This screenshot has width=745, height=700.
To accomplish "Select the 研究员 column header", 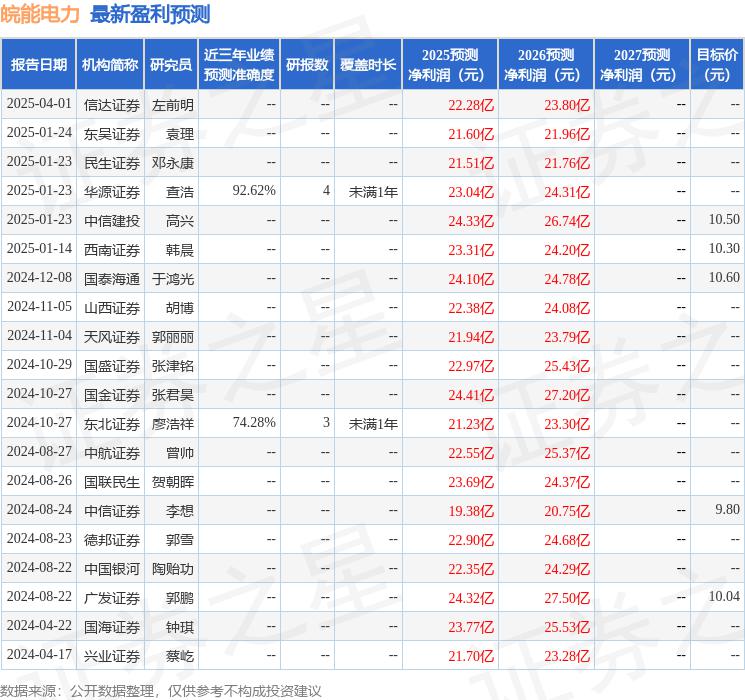I will click(x=171, y=65).
